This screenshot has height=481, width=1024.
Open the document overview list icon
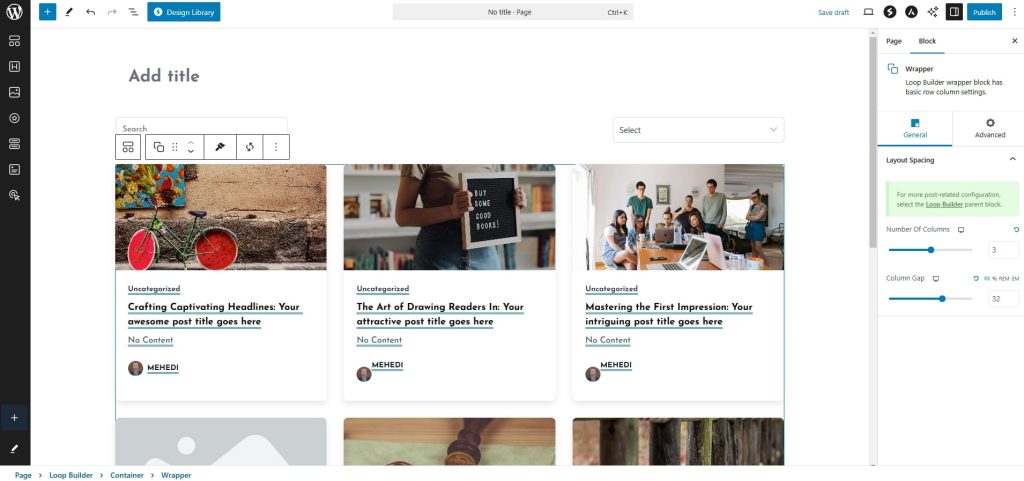pyautogui.click(x=133, y=12)
